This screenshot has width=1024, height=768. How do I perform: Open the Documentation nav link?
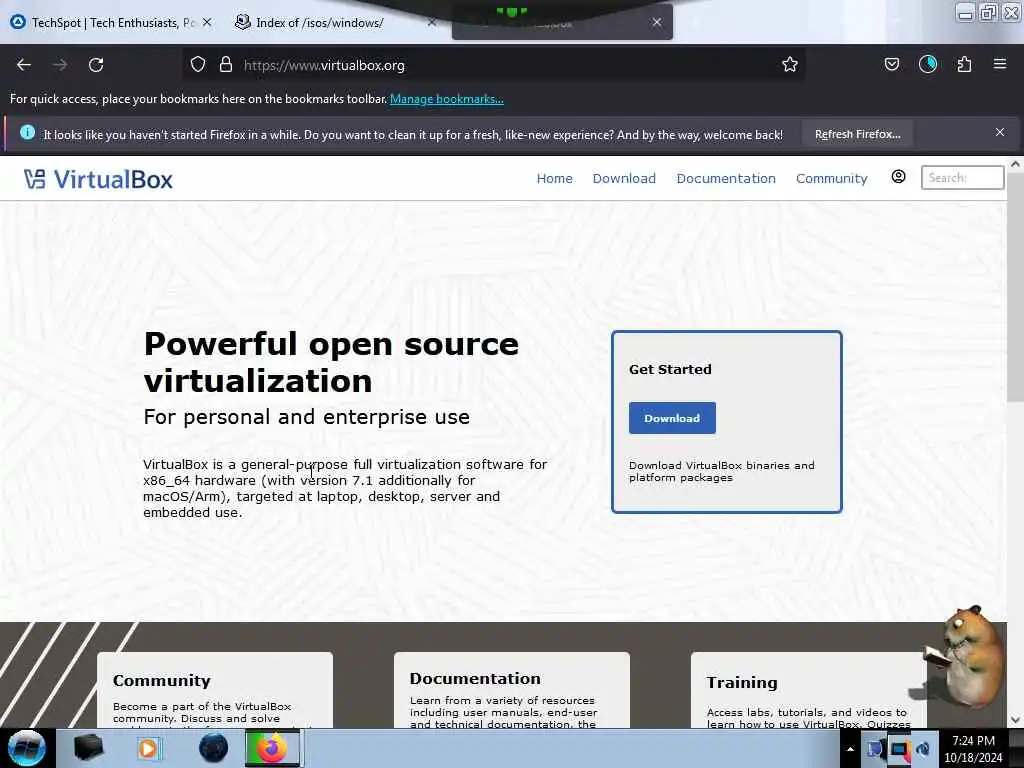coord(726,178)
